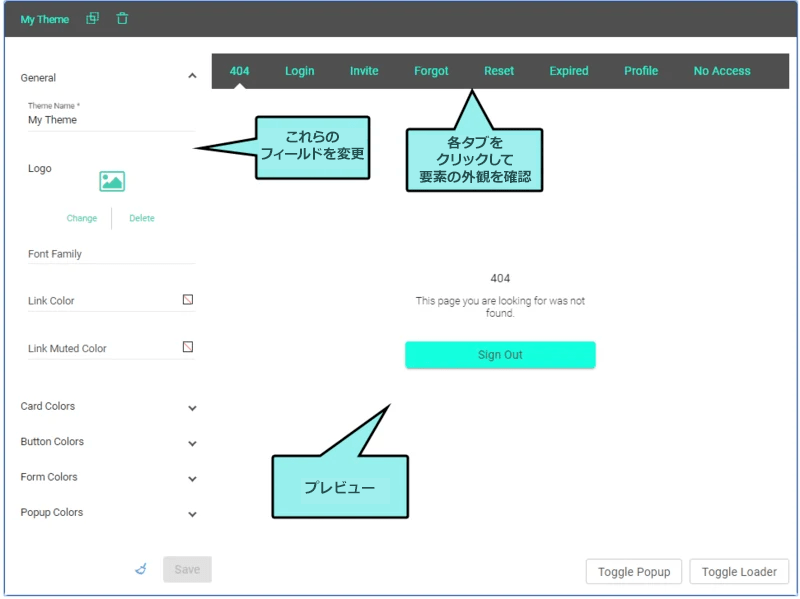Open the Invite tab
This screenshot has height=599, width=800.
[364, 71]
